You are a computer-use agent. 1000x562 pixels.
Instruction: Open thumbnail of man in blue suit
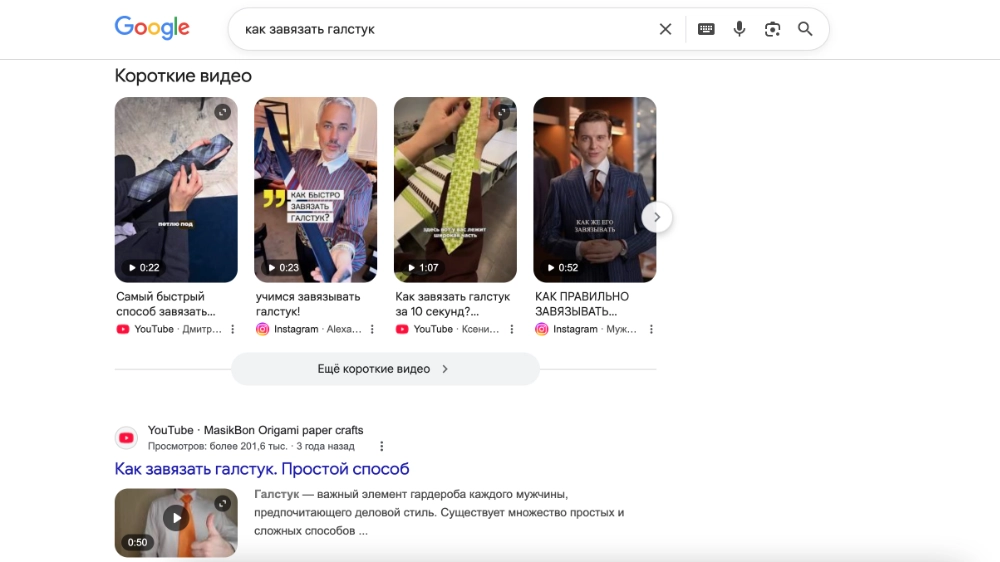point(595,189)
